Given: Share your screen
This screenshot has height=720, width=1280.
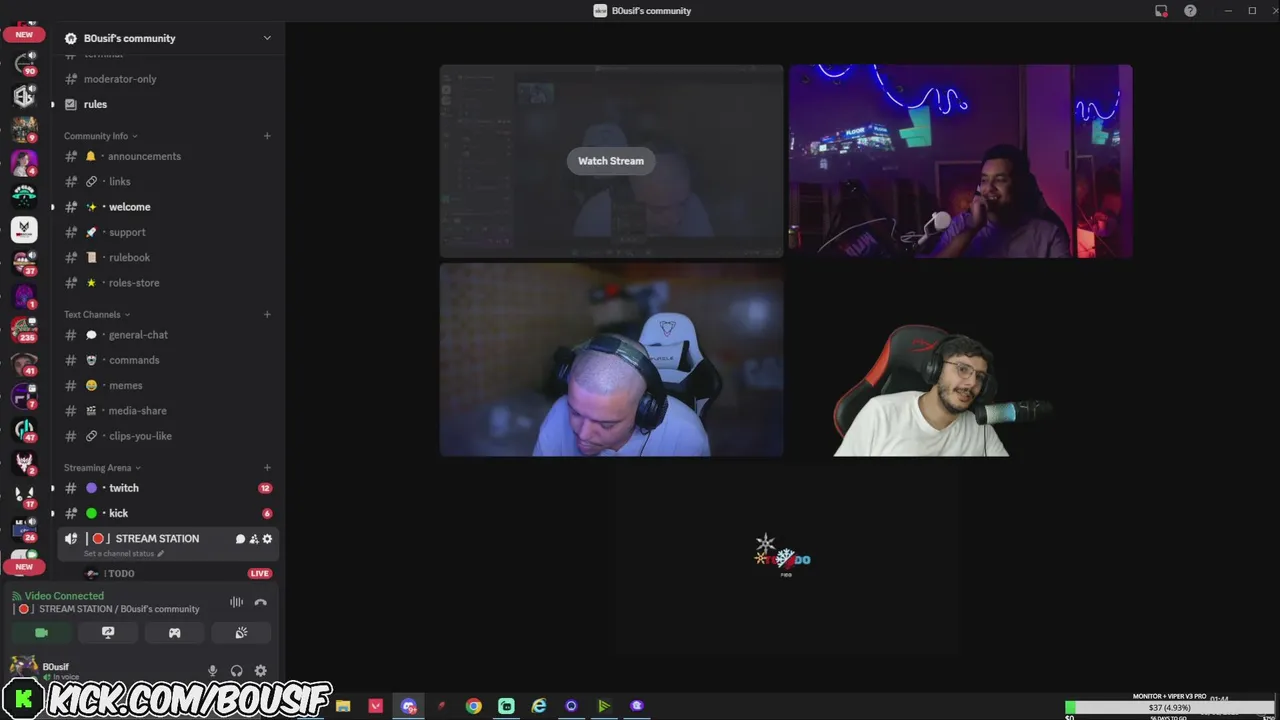Looking at the screenshot, I should click(x=108, y=633).
